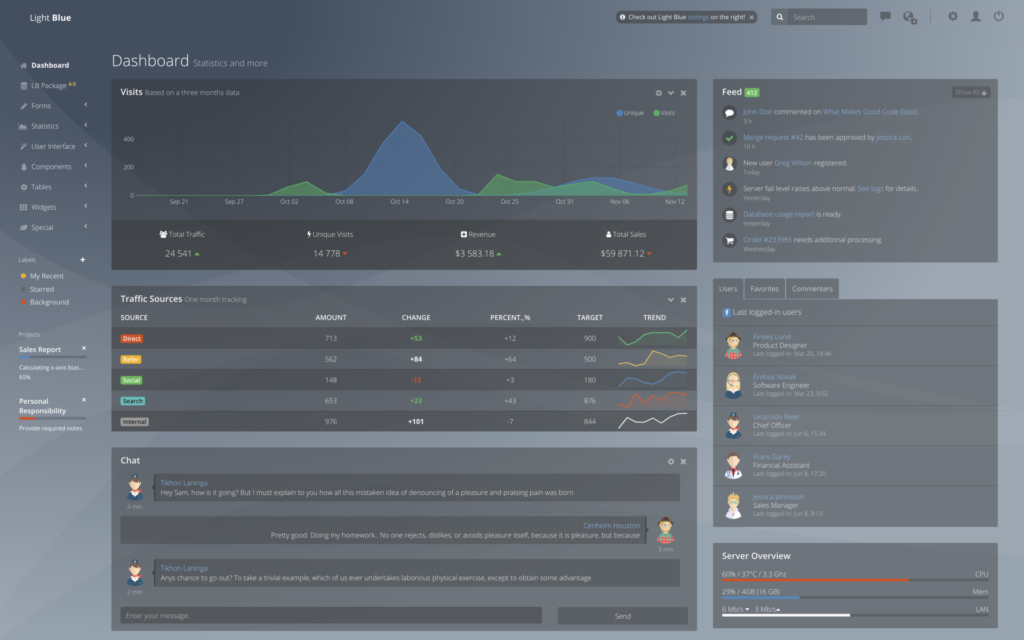Click the chat message input field
The width and height of the screenshot is (1024, 640).
331,616
